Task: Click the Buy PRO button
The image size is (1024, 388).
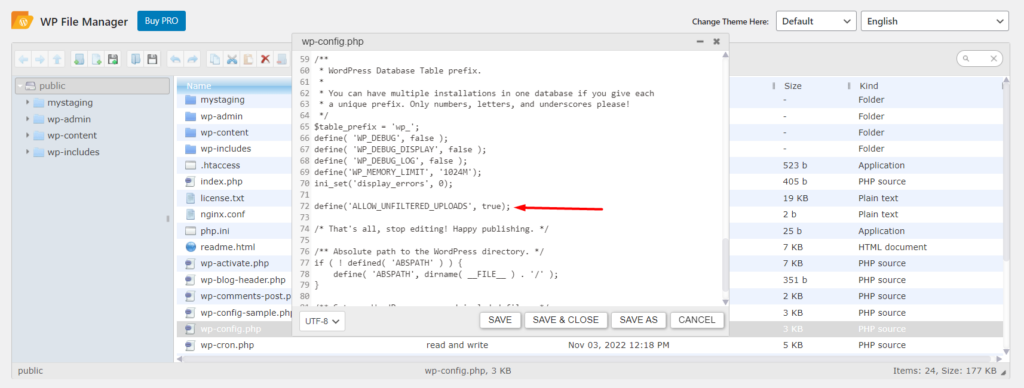Action: coord(161,21)
